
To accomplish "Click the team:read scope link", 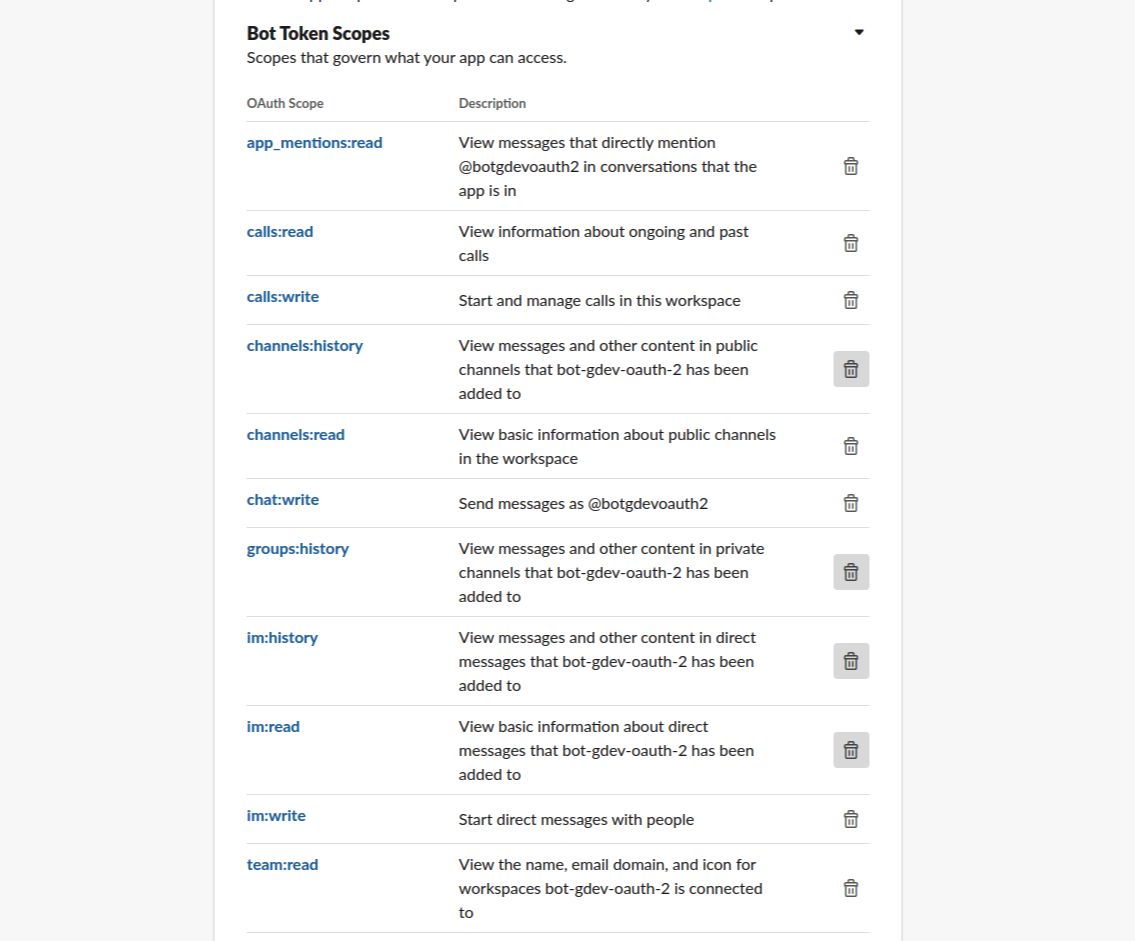I will 282,865.
